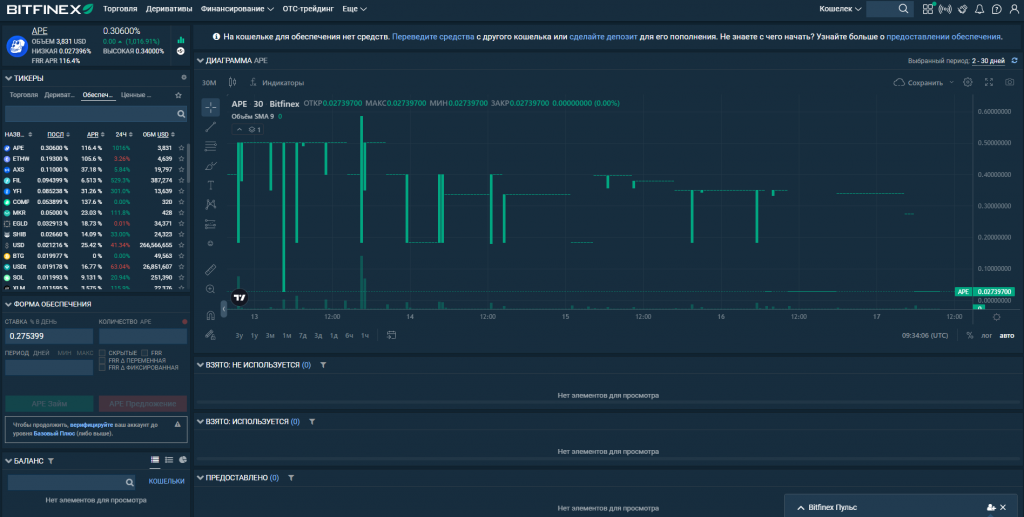
Task: Enable the Скрытые checkbox
Action: coord(103,353)
